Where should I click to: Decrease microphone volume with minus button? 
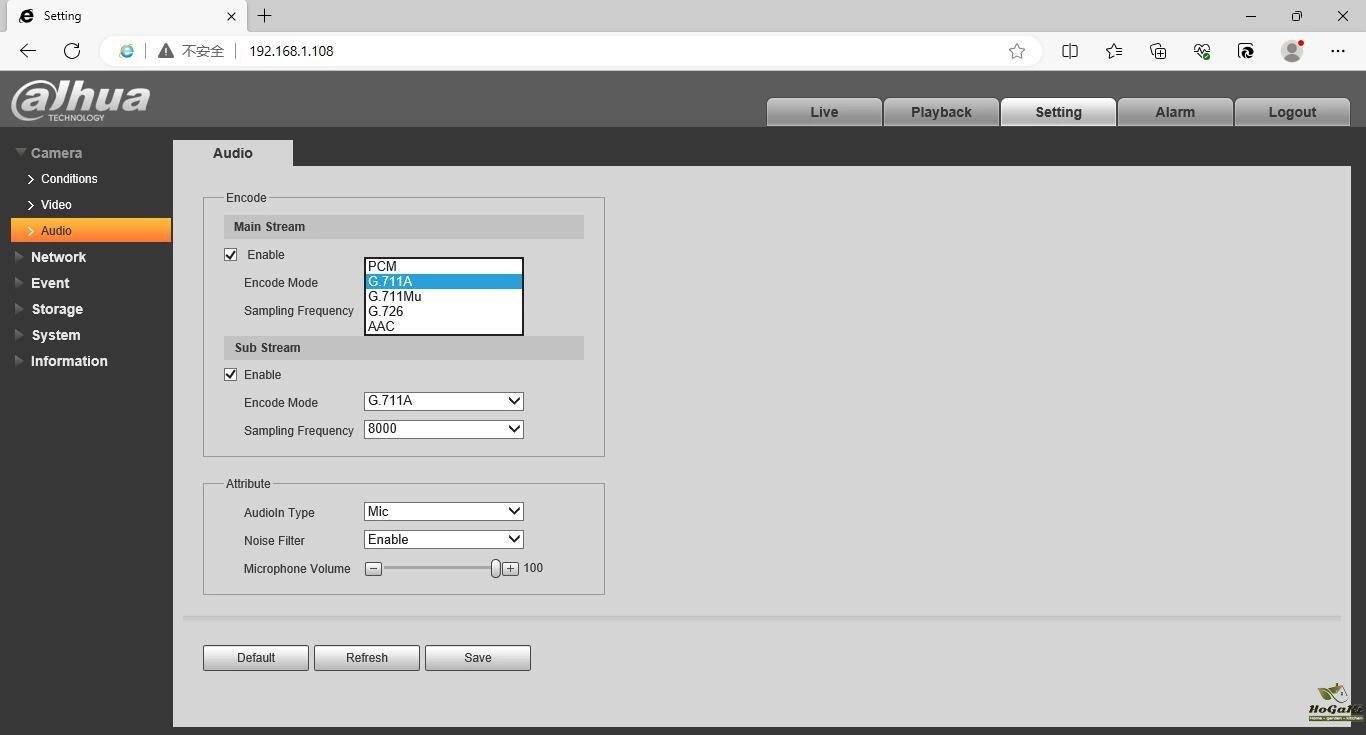pos(373,569)
